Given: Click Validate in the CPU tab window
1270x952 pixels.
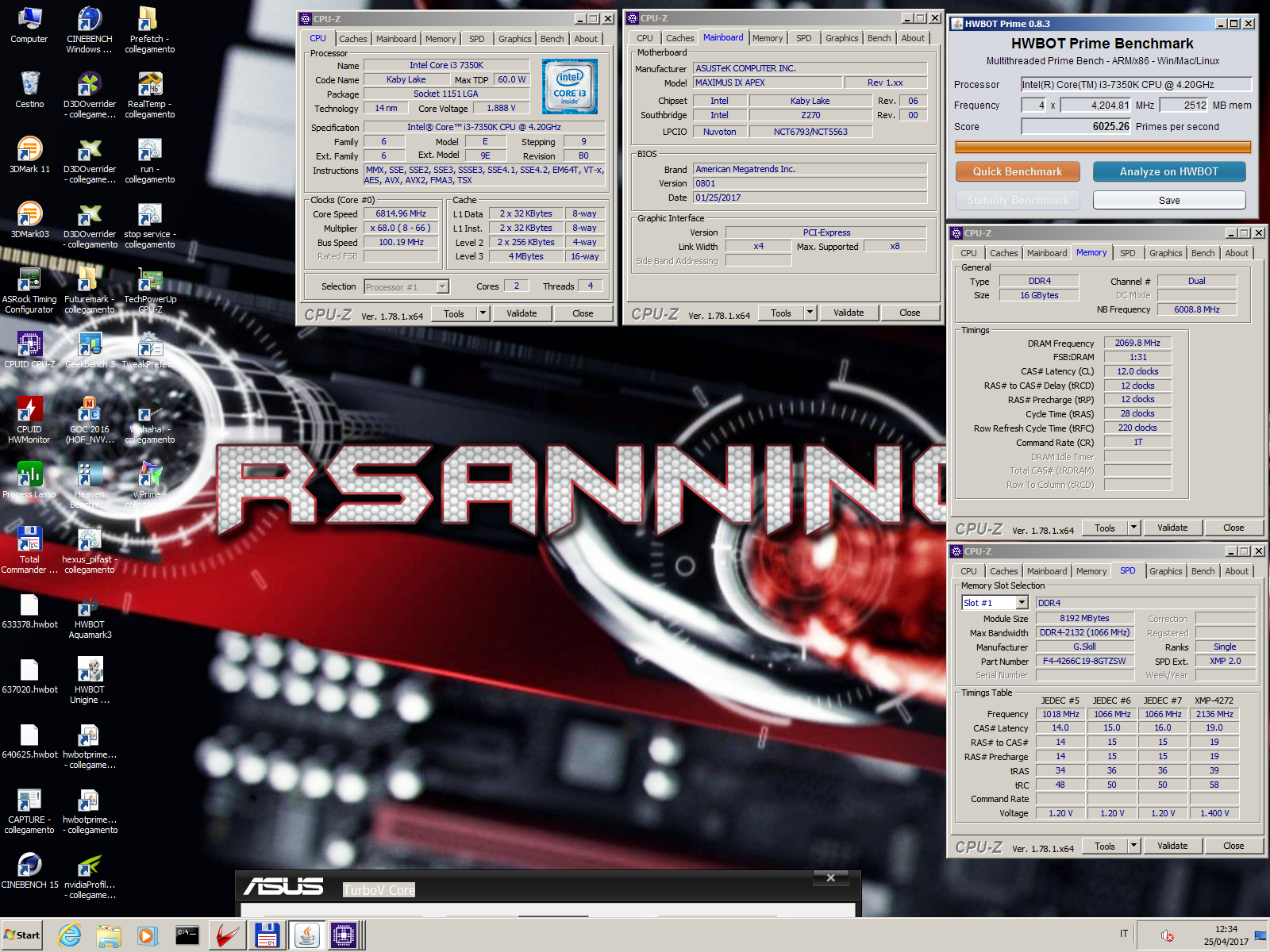Looking at the screenshot, I should click(x=521, y=313).
